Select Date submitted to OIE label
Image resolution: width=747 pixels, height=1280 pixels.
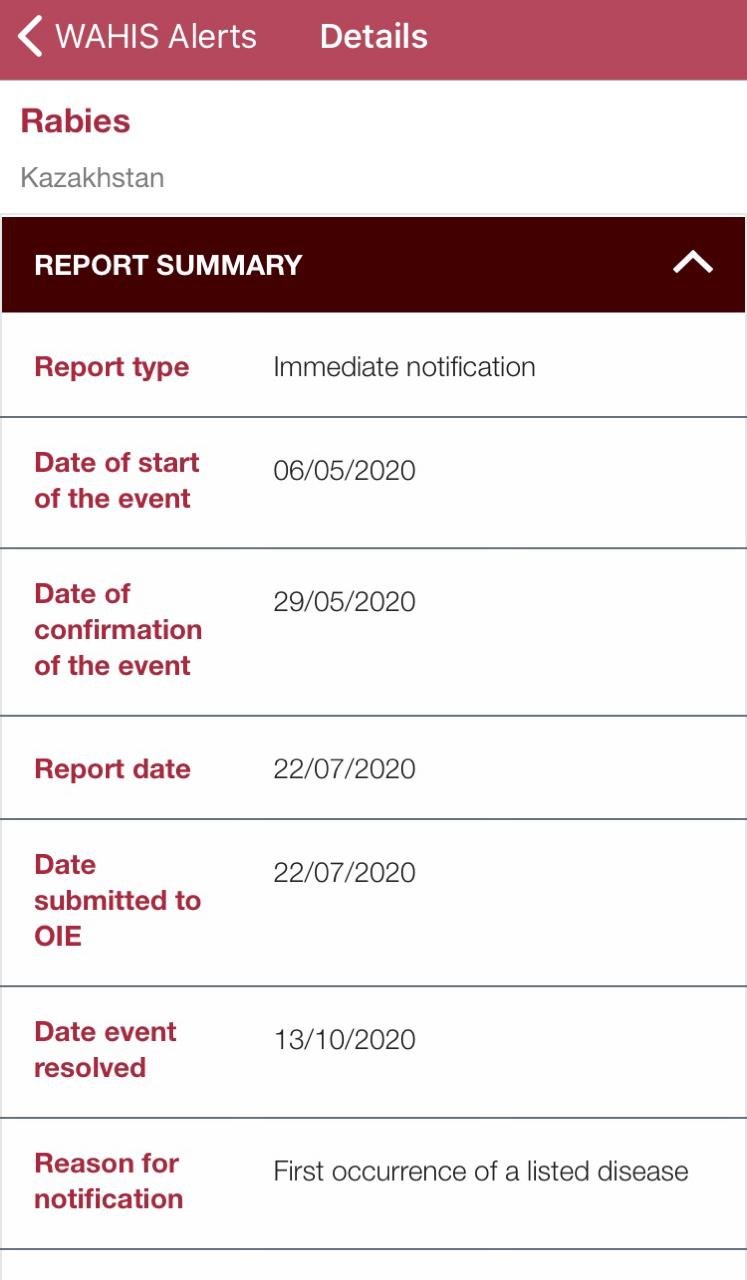117,900
